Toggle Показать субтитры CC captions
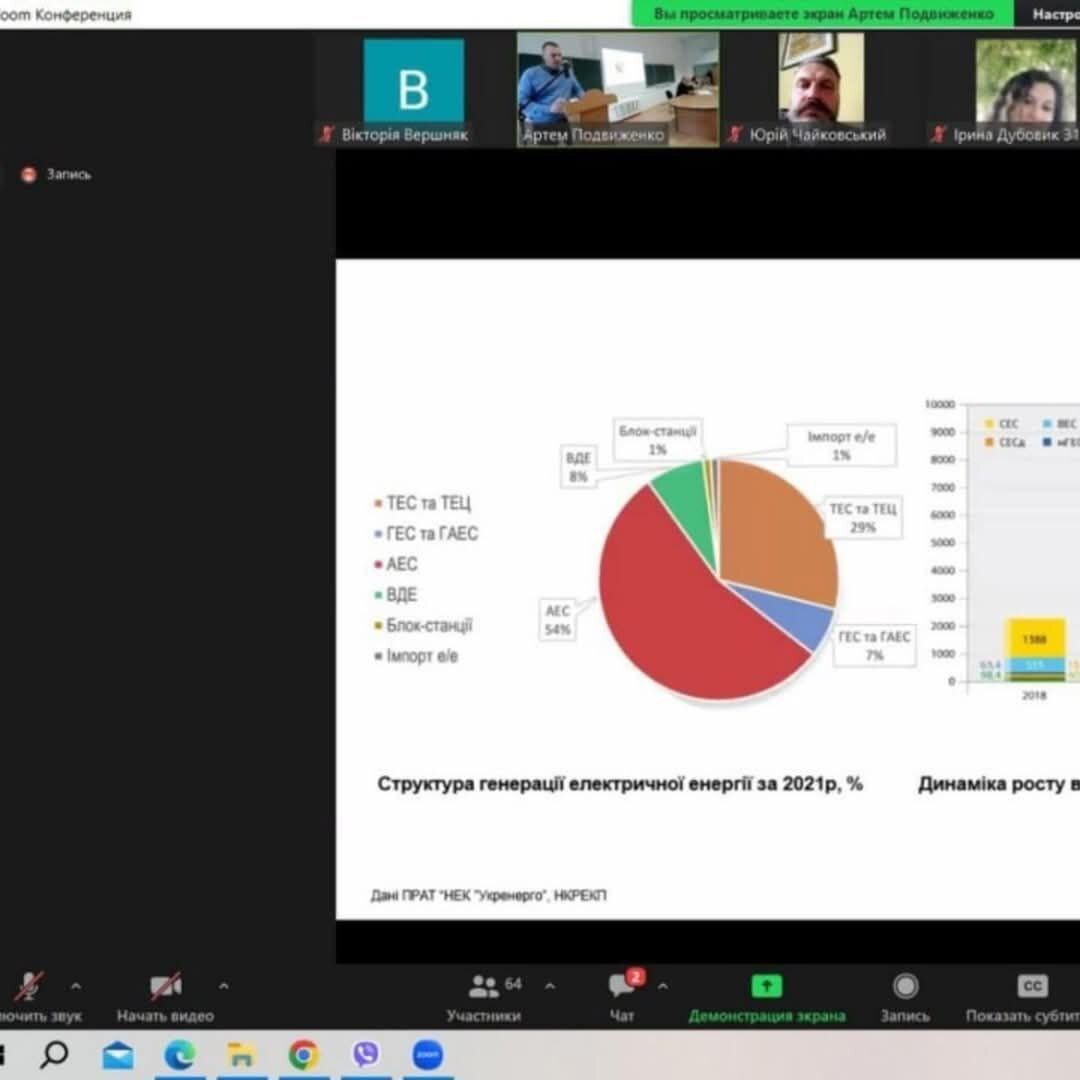This screenshot has width=1080, height=1080. (x=1032, y=987)
